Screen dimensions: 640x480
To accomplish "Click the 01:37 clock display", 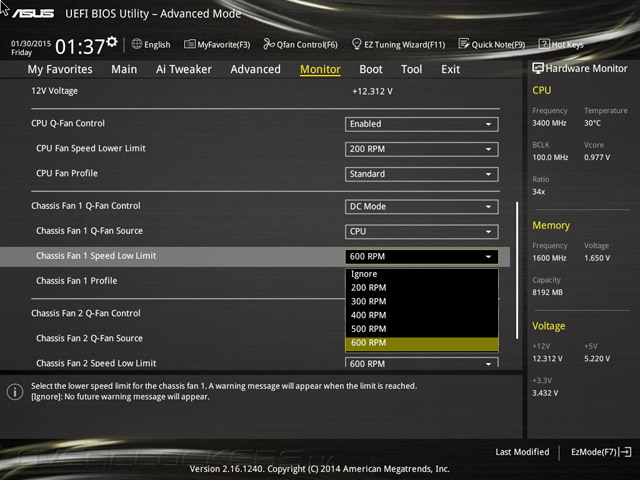I will [80, 47].
